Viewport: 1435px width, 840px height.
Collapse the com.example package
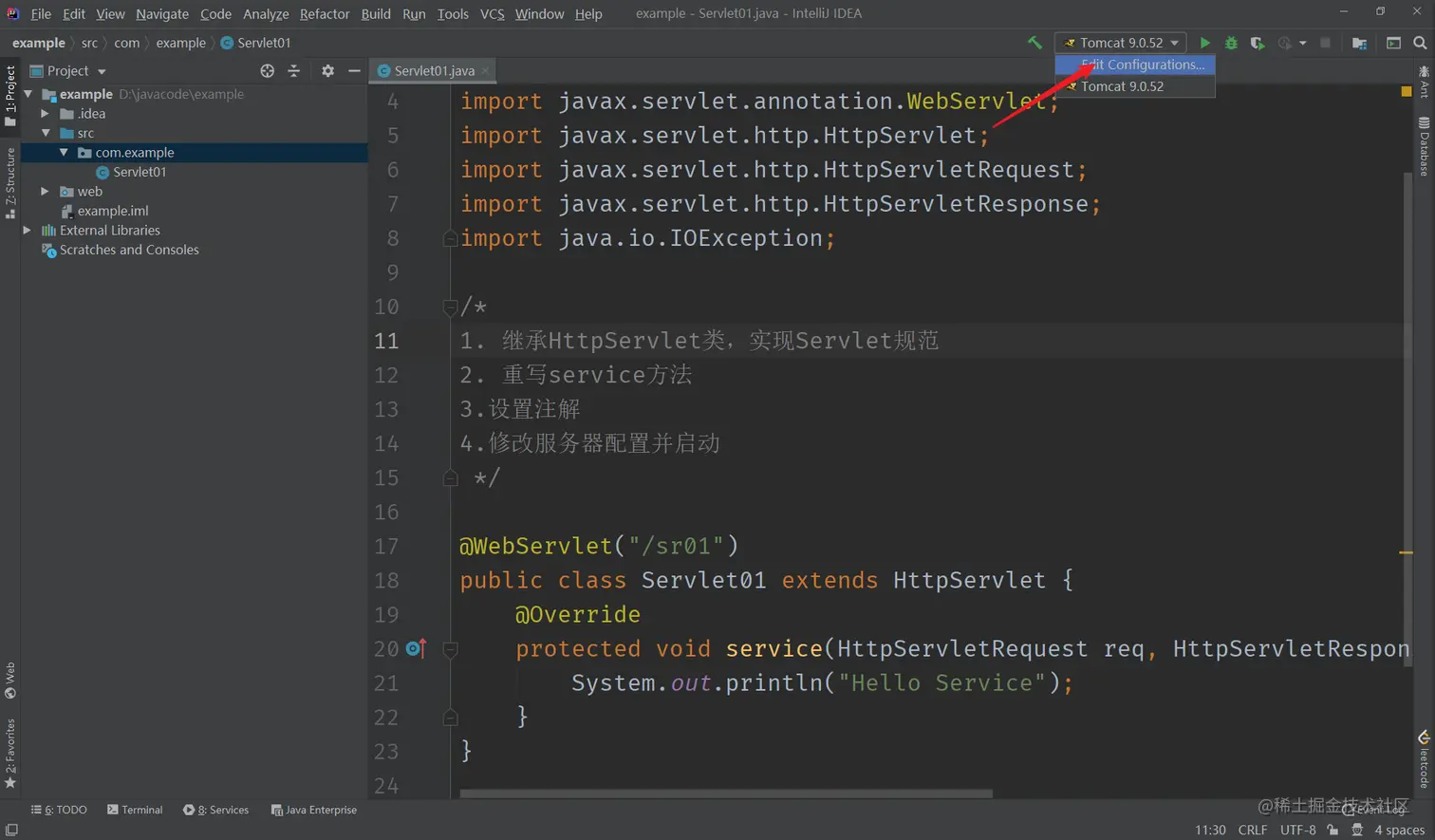pos(64,152)
